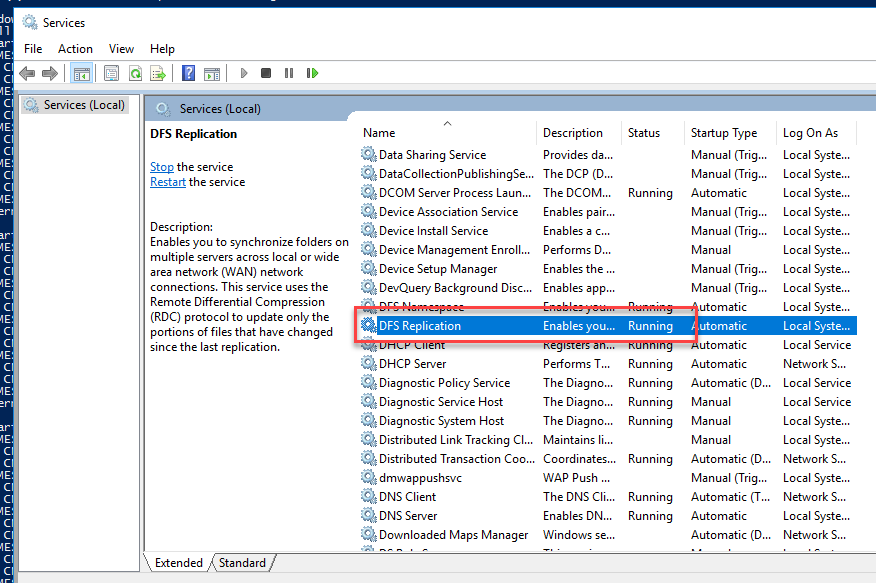Viewport: 876px width, 583px height.
Task: Sort services by the Name column header
Action: click(379, 132)
